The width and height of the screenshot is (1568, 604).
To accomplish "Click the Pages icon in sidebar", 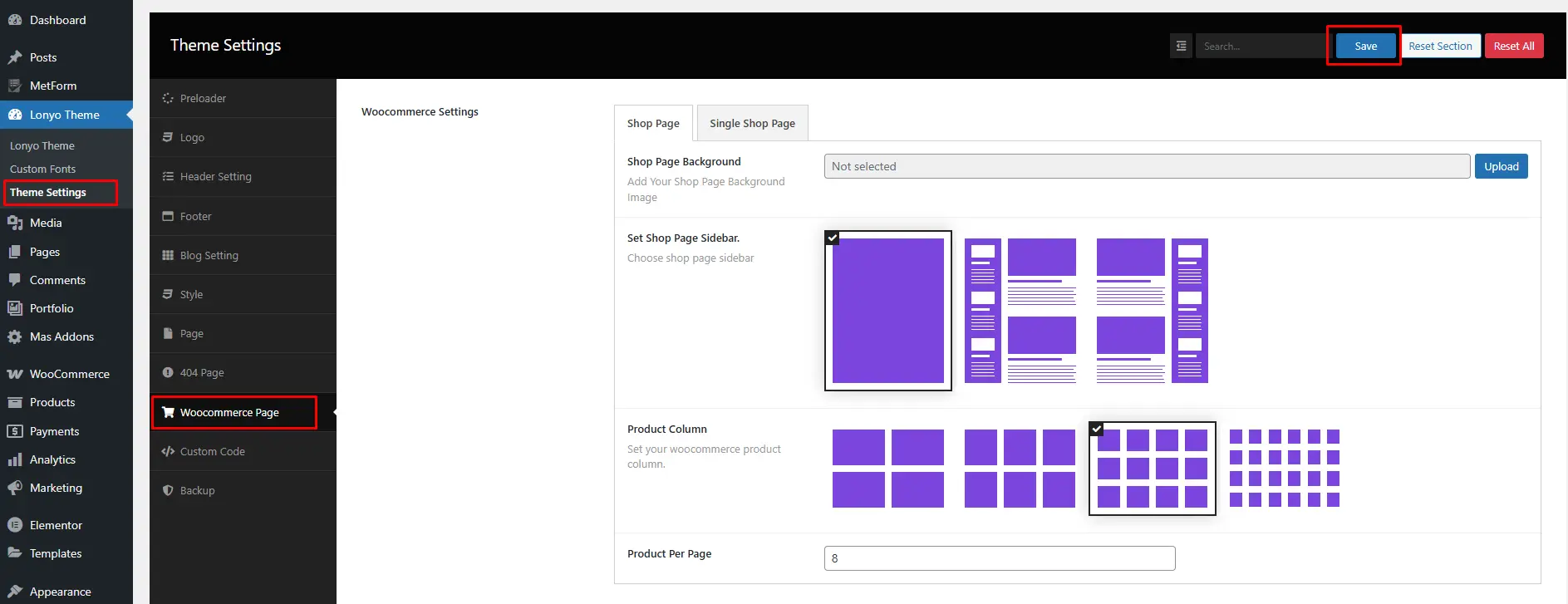I will coord(14,252).
